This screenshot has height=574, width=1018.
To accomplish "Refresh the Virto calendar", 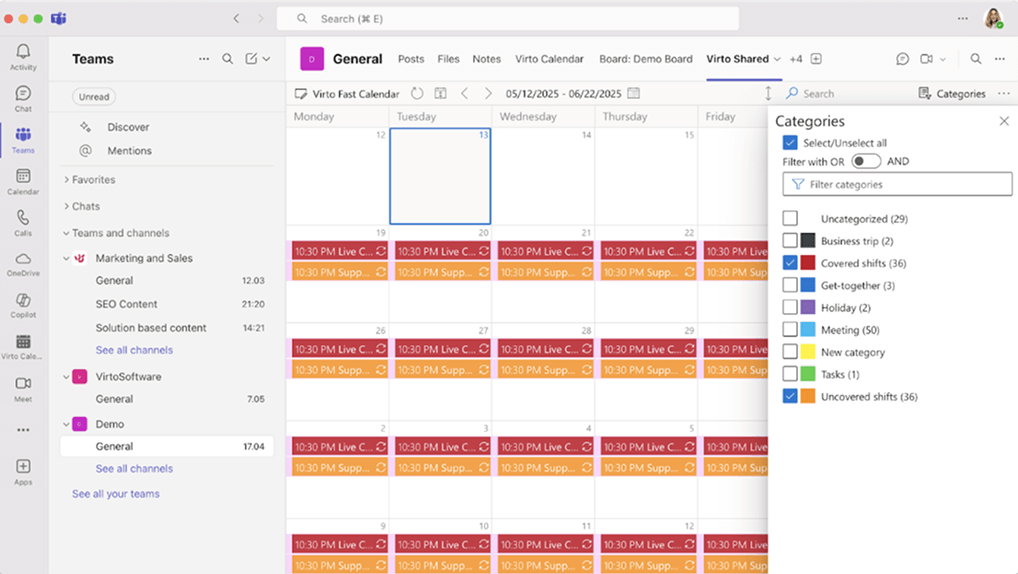I will (x=417, y=94).
